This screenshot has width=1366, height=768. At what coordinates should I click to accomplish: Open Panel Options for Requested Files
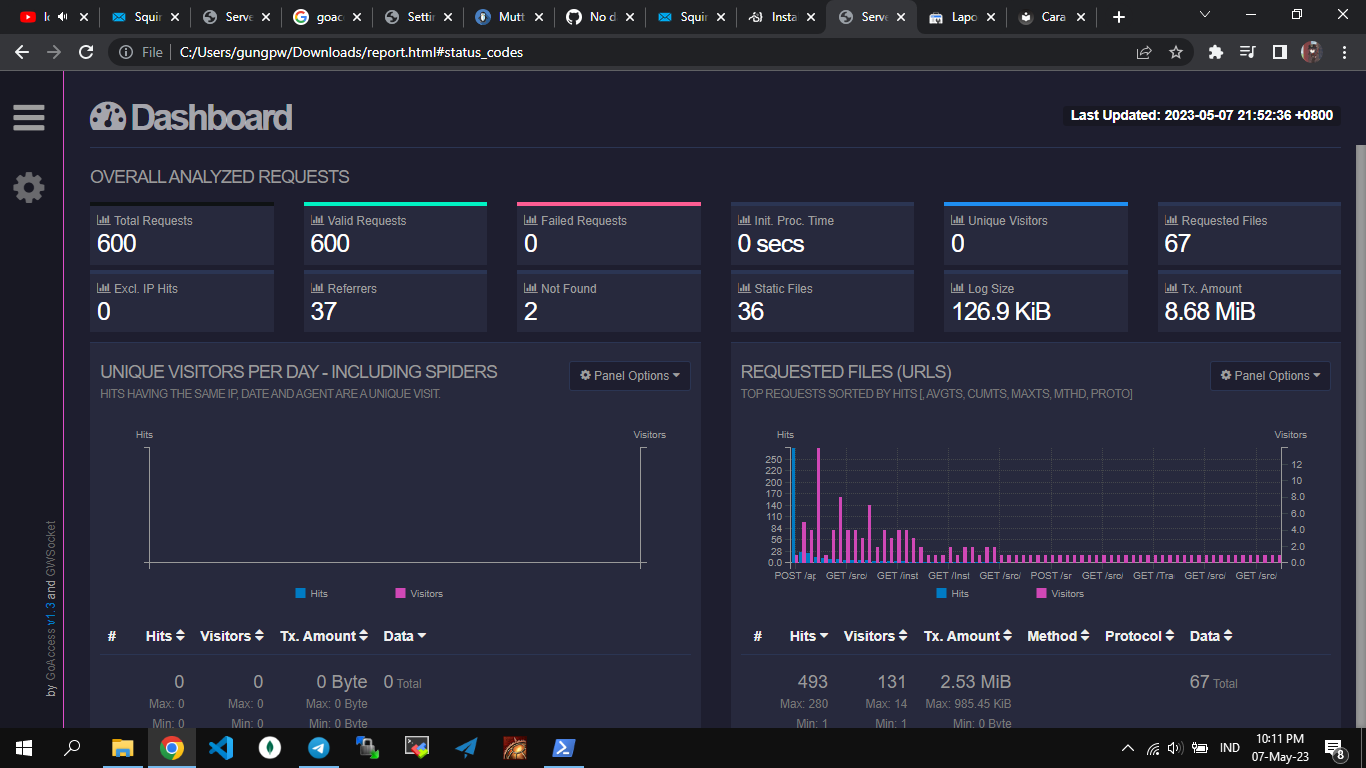(1270, 376)
